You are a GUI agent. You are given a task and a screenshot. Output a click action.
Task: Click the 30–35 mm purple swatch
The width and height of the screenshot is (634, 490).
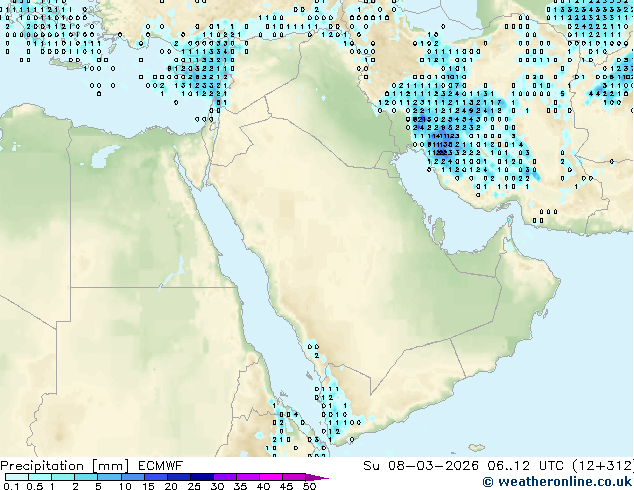click(x=224, y=477)
